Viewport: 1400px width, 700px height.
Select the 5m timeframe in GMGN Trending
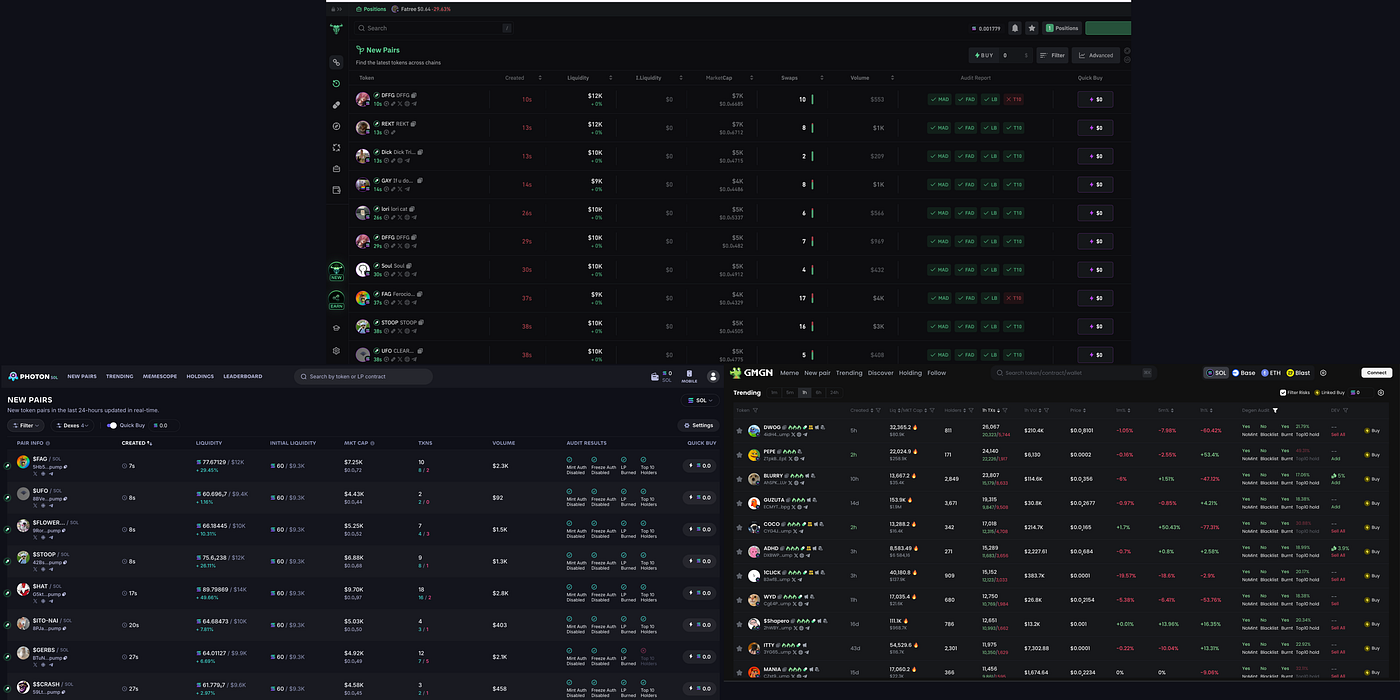789,393
